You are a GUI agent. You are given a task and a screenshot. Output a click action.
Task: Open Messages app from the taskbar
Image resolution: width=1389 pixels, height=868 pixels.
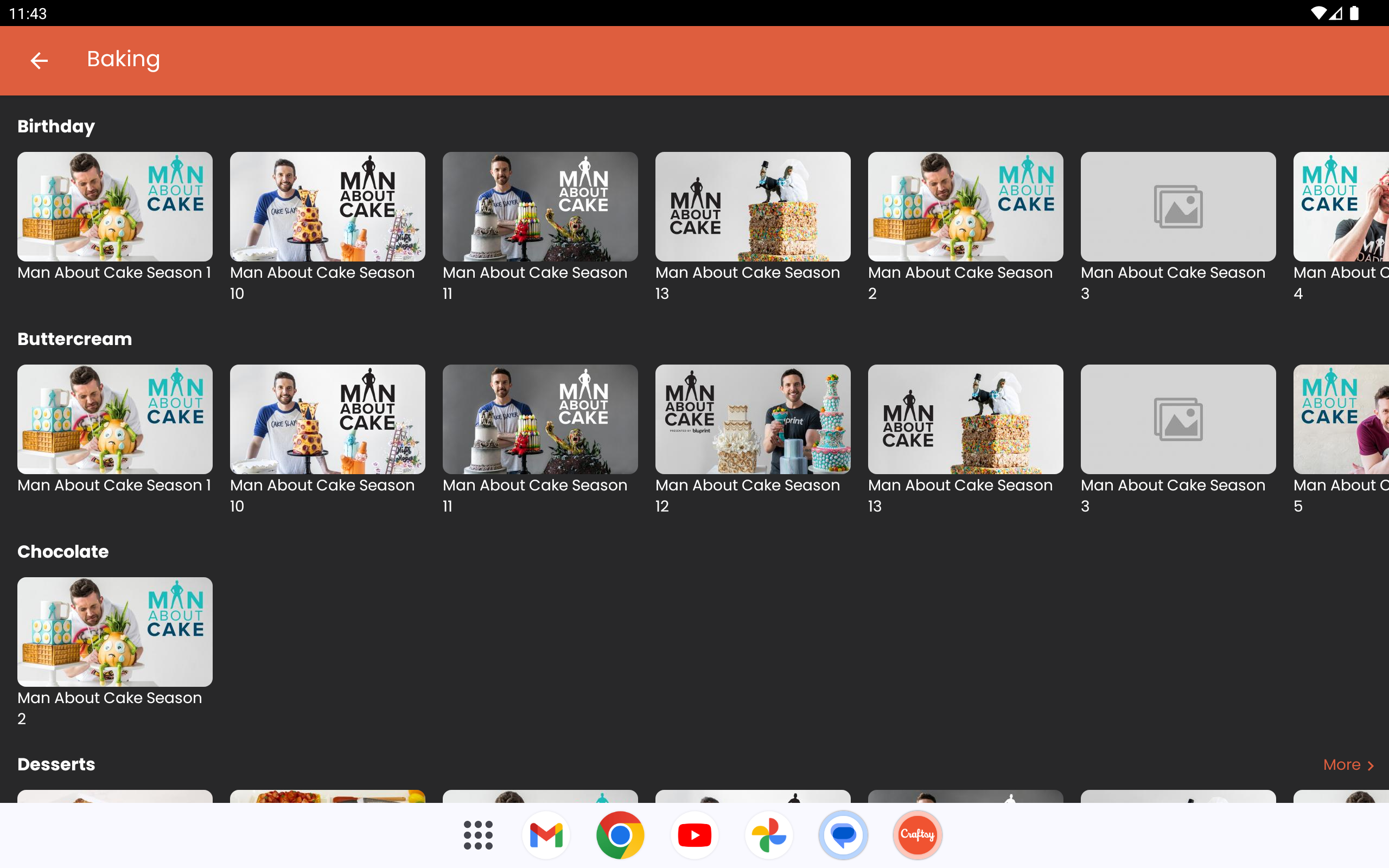click(x=843, y=835)
